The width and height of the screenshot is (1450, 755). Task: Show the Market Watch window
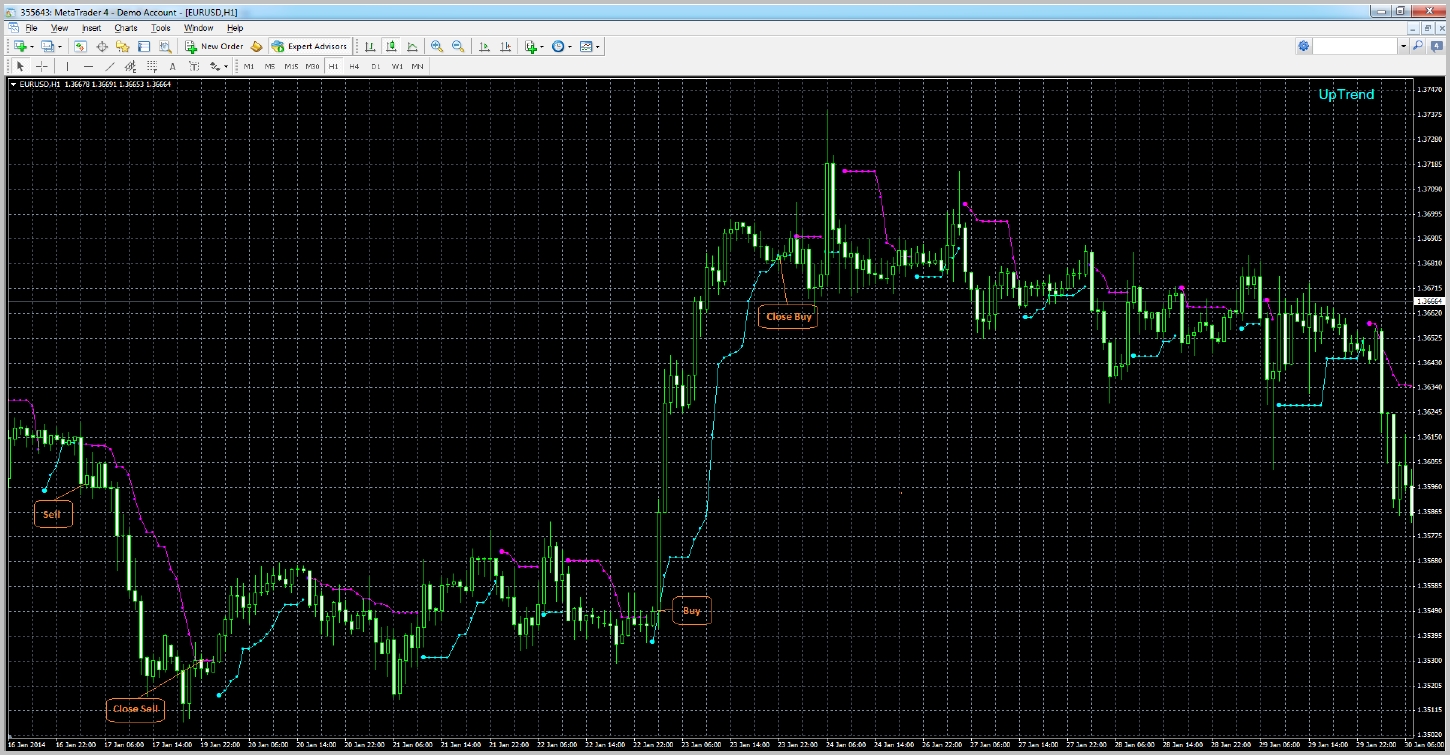coord(80,46)
